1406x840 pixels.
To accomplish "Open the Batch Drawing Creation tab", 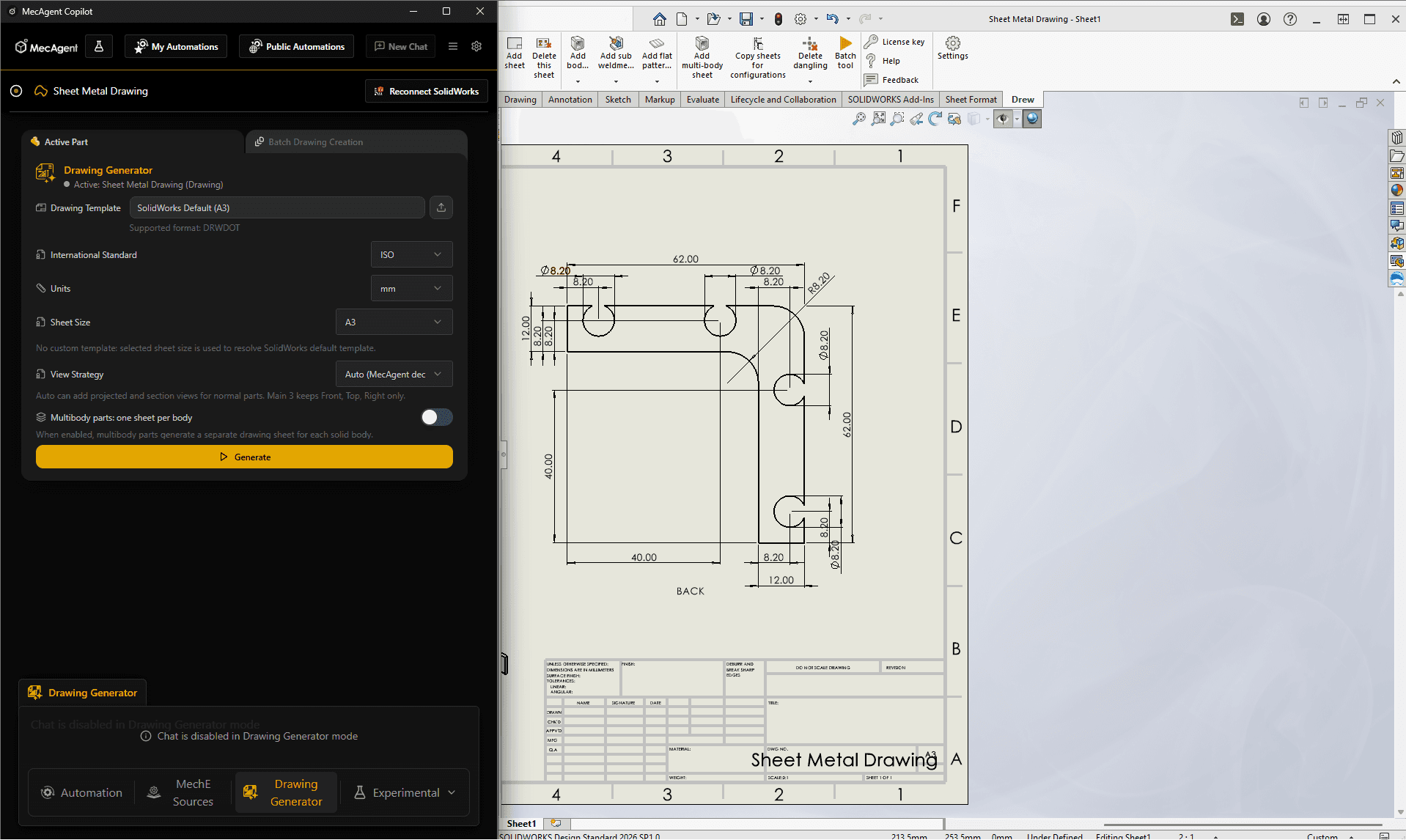I will (315, 142).
